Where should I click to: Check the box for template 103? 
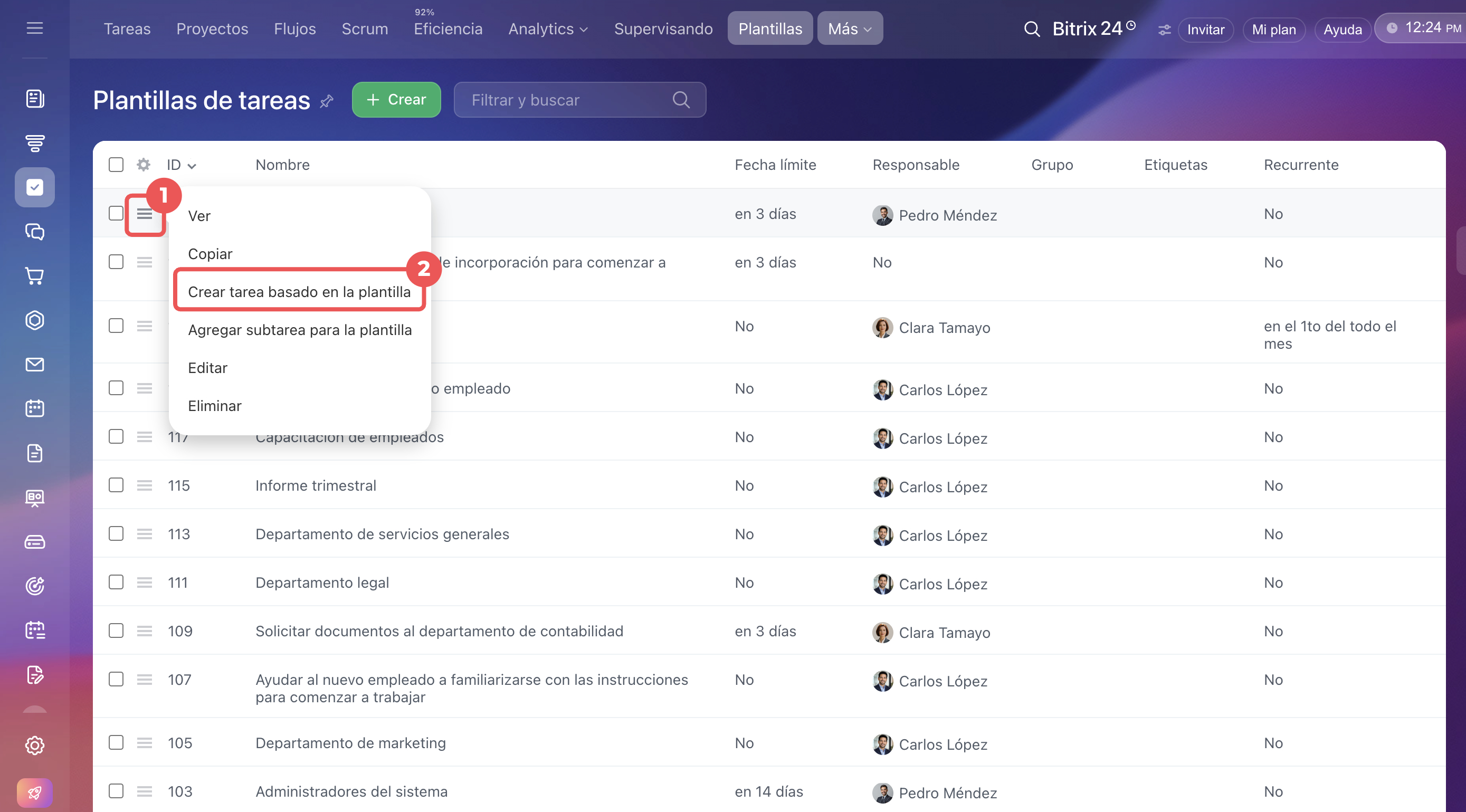click(116, 791)
